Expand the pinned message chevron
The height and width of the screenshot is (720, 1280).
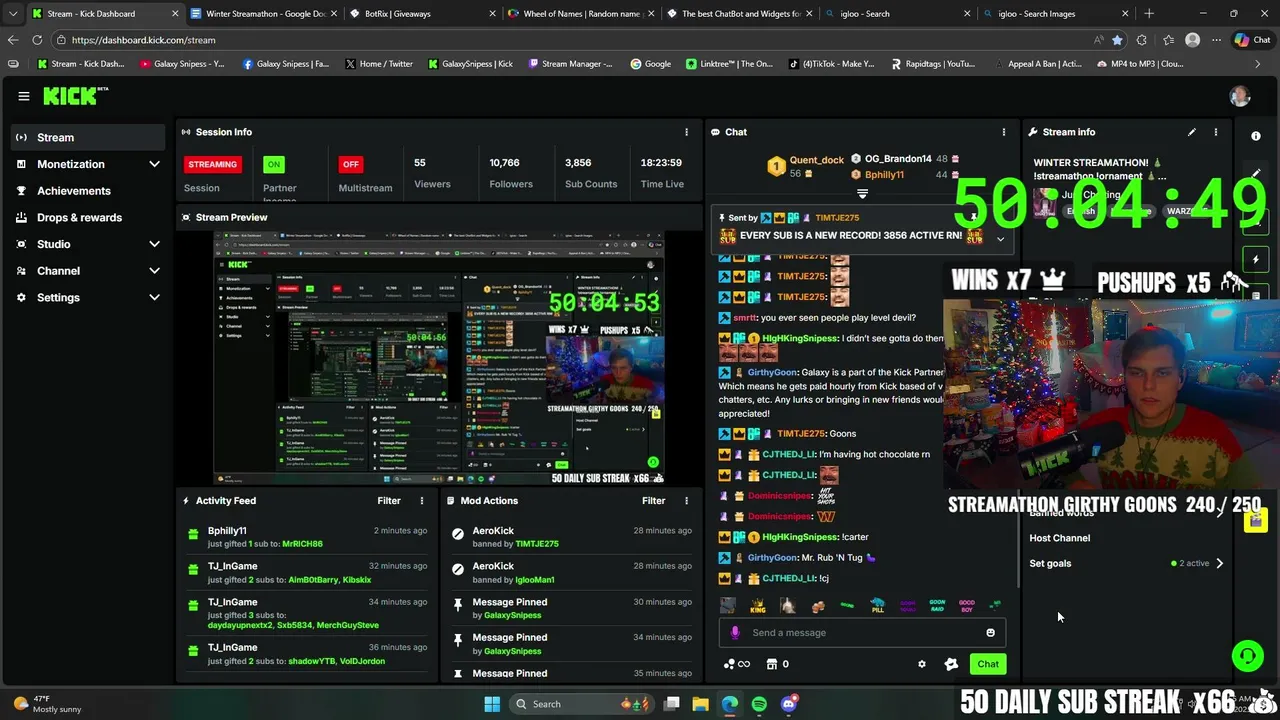pos(1000,238)
